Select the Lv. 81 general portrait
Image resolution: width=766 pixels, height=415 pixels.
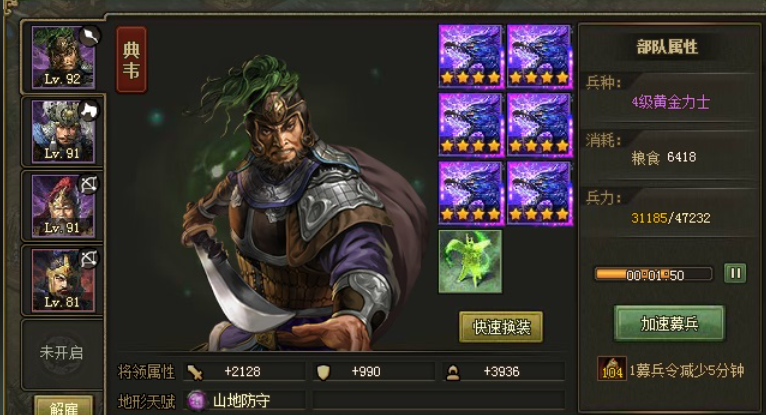tap(63, 280)
